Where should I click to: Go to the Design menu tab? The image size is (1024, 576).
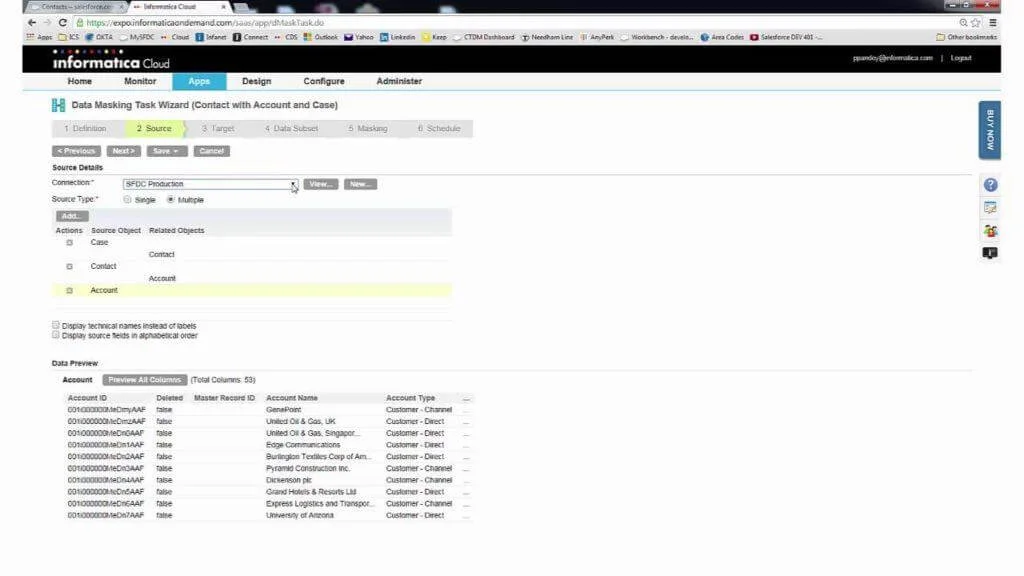pyautogui.click(x=256, y=82)
